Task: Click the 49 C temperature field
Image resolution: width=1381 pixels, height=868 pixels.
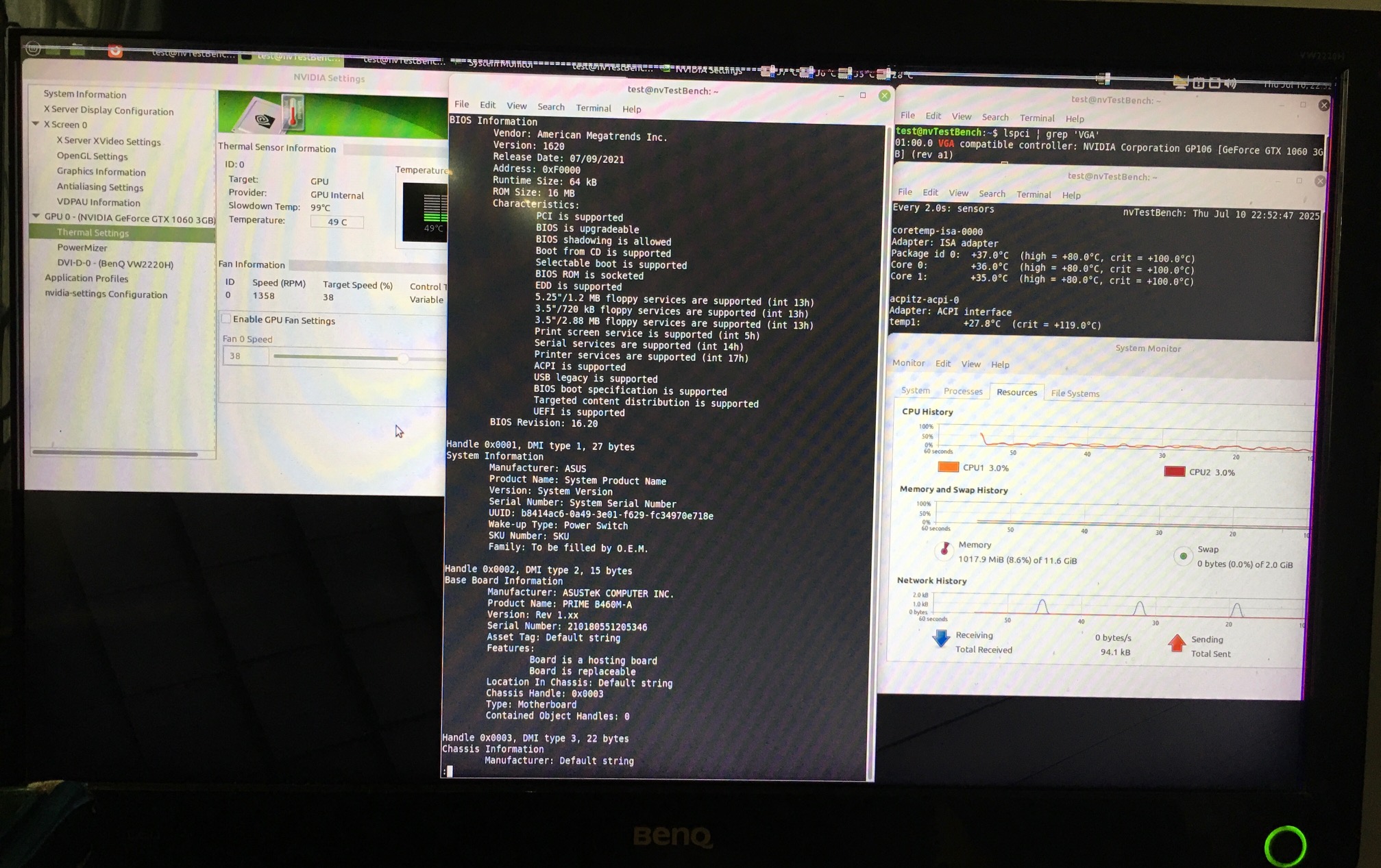Action: (337, 222)
